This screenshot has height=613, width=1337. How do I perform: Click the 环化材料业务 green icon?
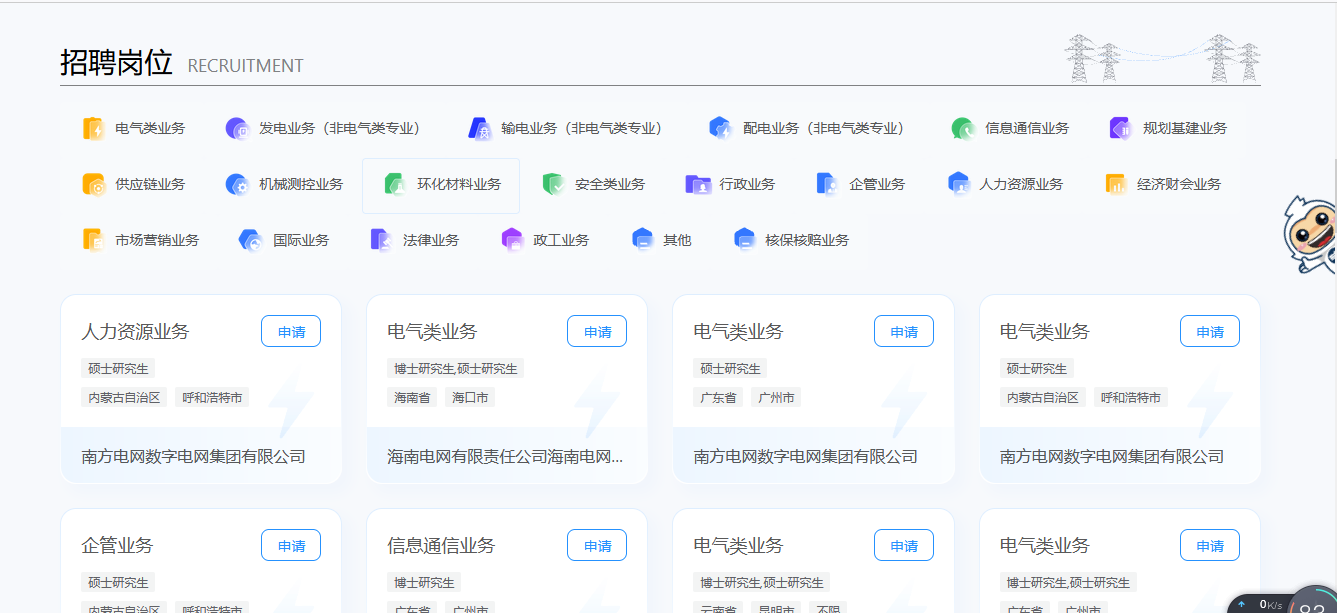pyautogui.click(x=395, y=184)
